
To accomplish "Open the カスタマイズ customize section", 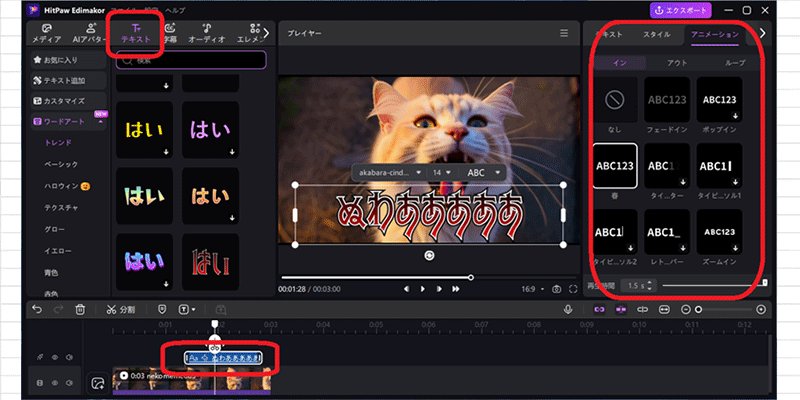I will pyautogui.click(x=68, y=101).
